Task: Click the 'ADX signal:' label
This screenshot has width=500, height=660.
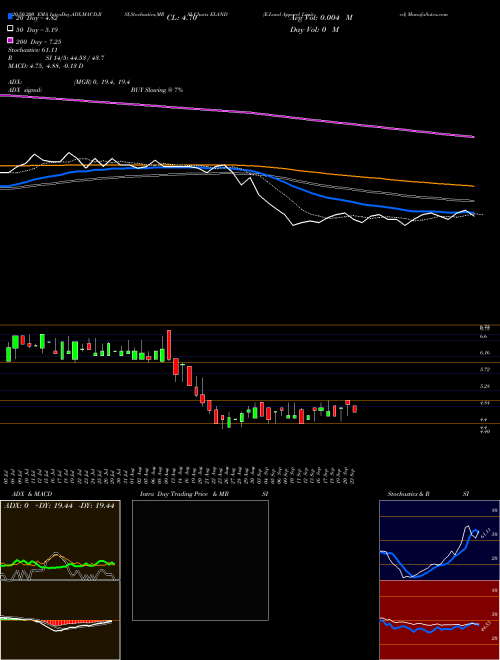Action: pyautogui.click(x=25, y=90)
